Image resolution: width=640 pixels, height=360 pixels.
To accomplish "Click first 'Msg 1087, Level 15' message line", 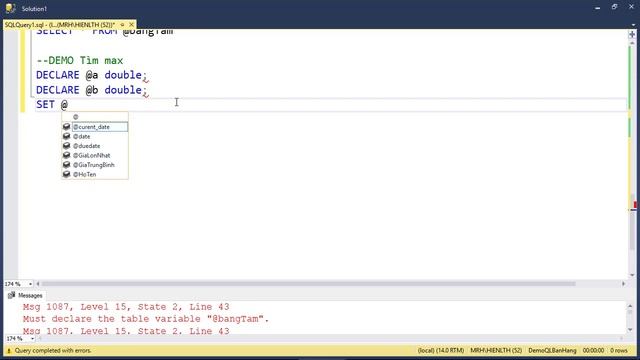I will [126, 307].
